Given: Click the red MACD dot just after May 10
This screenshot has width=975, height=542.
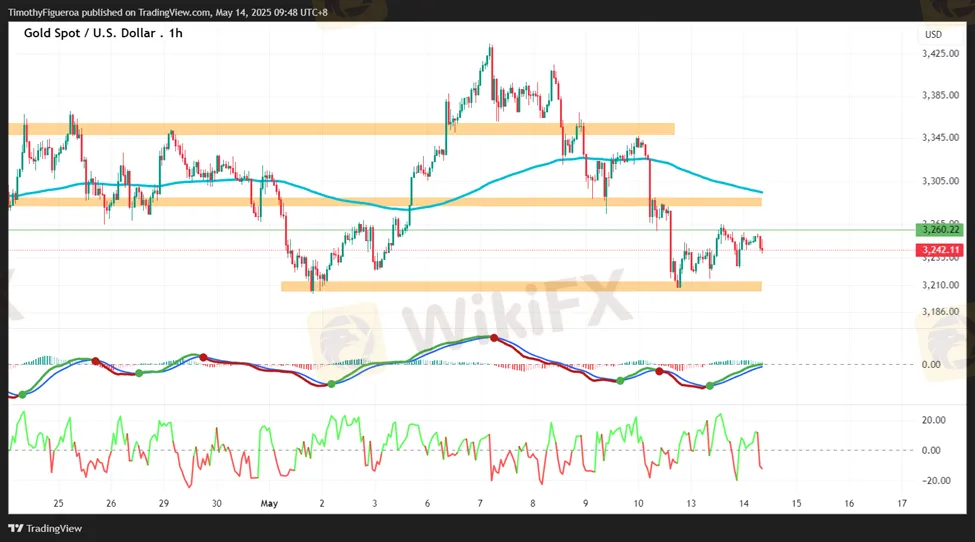Looking at the screenshot, I should [x=659, y=372].
